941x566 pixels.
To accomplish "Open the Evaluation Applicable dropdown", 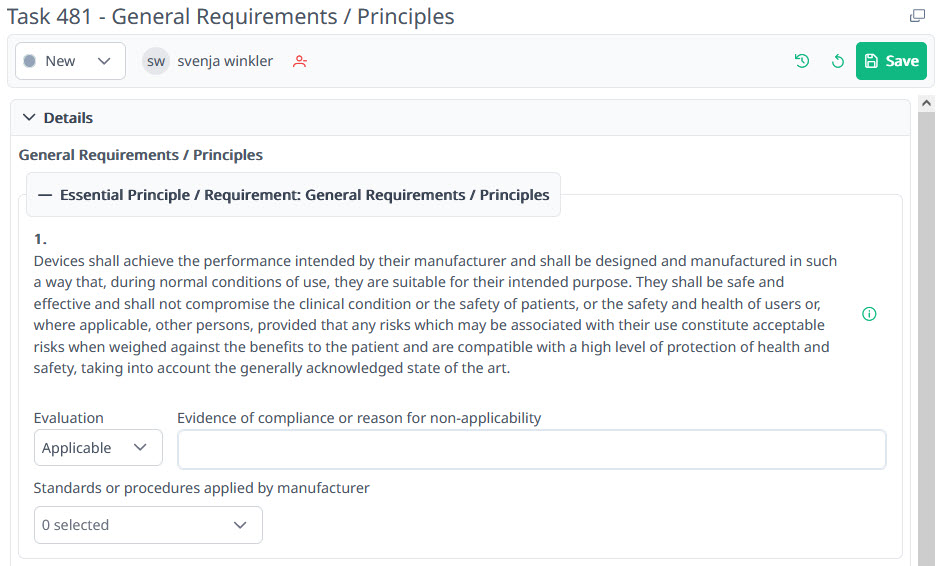I will click(x=98, y=448).
